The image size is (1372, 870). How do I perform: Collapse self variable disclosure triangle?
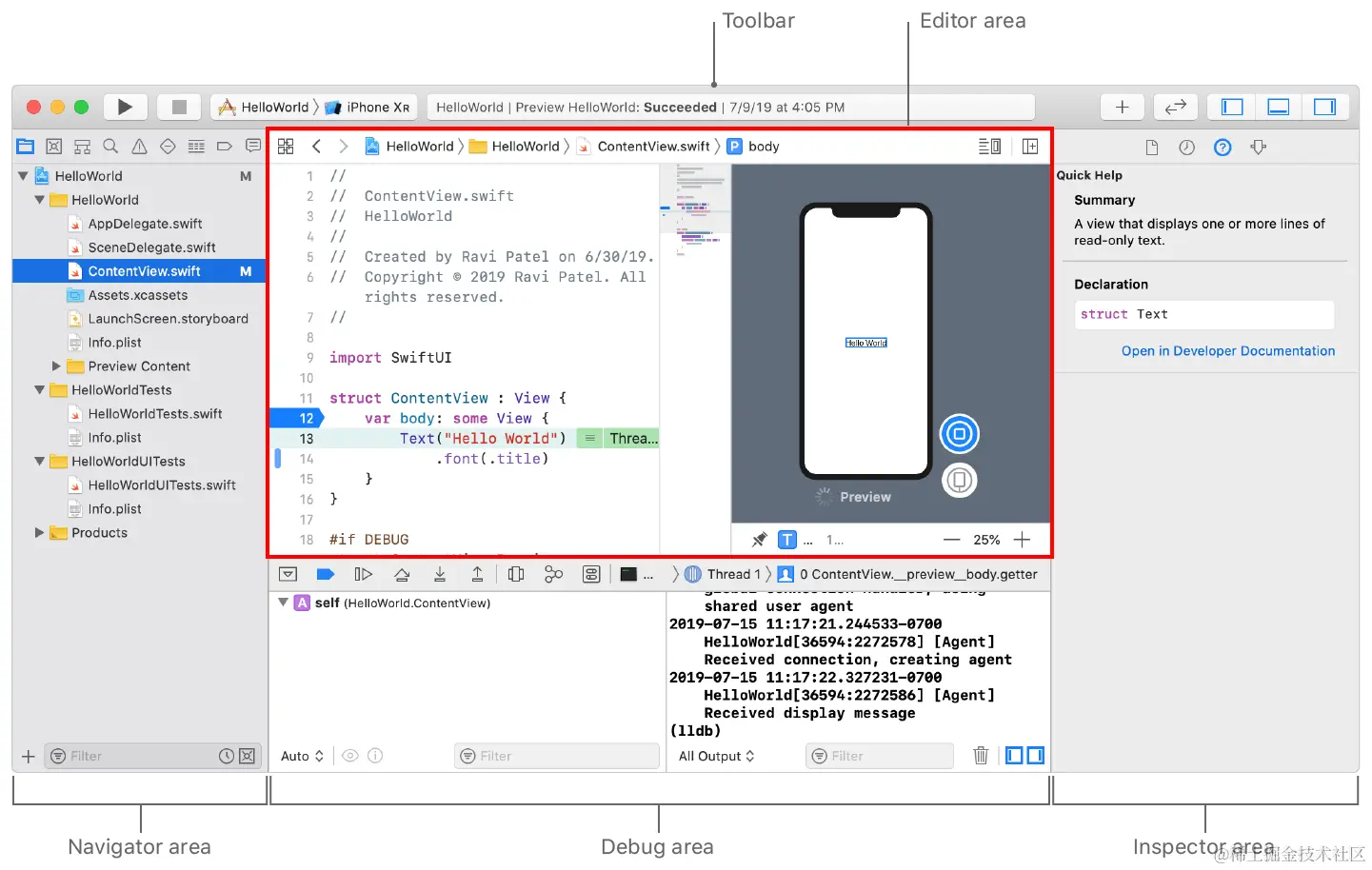click(283, 603)
